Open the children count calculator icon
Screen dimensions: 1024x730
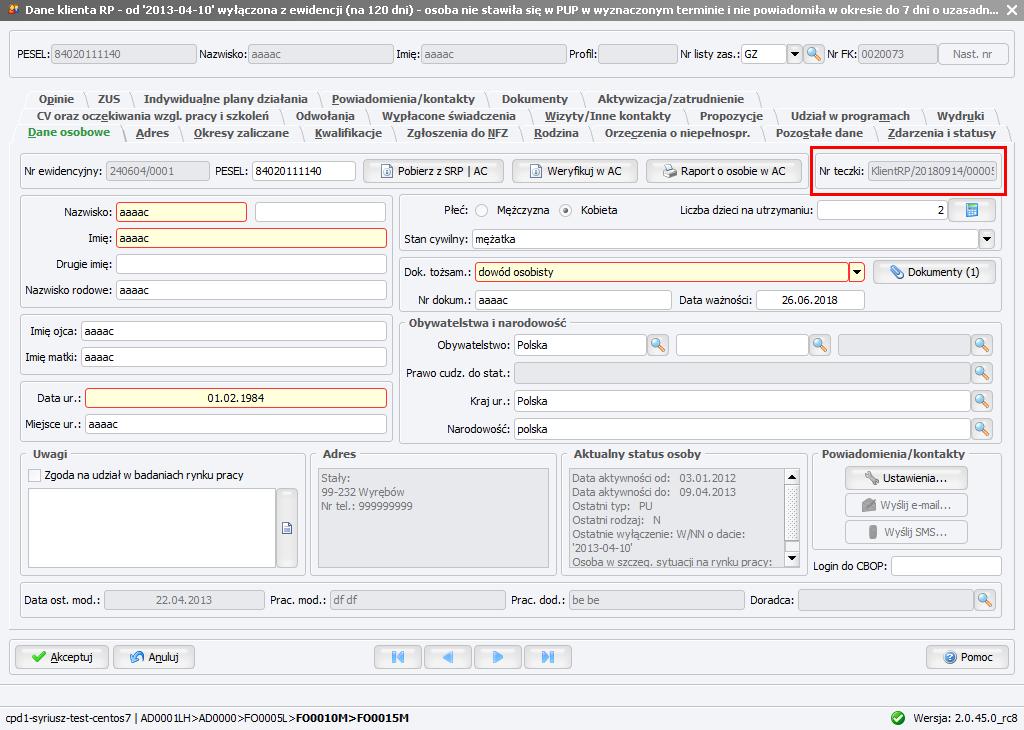tap(972, 210)
